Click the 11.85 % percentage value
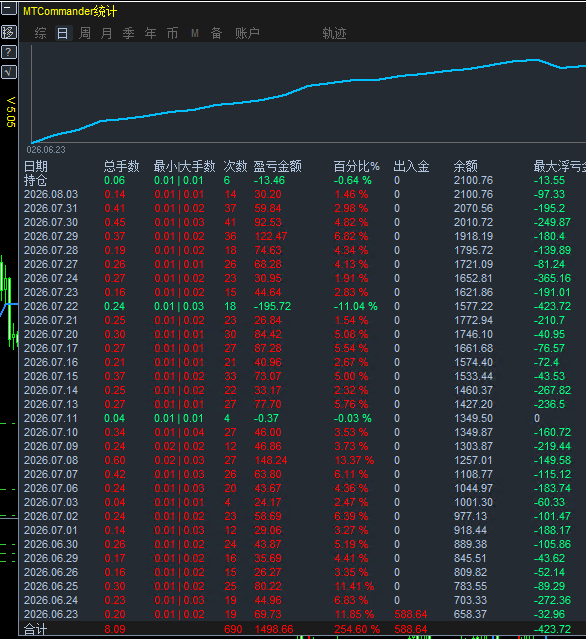 point(354,615)
